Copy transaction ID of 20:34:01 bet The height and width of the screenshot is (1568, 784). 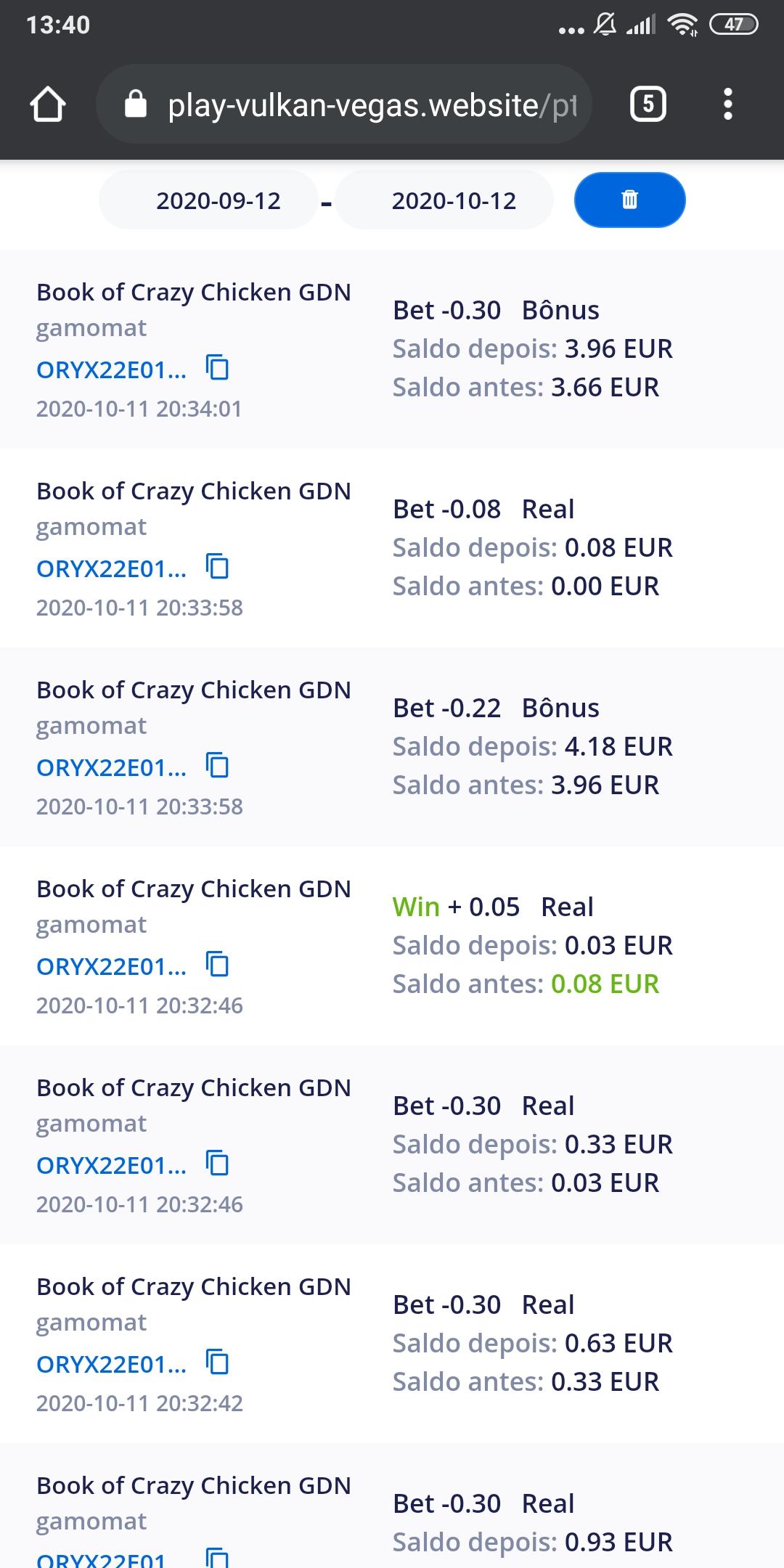pos(218,368)
